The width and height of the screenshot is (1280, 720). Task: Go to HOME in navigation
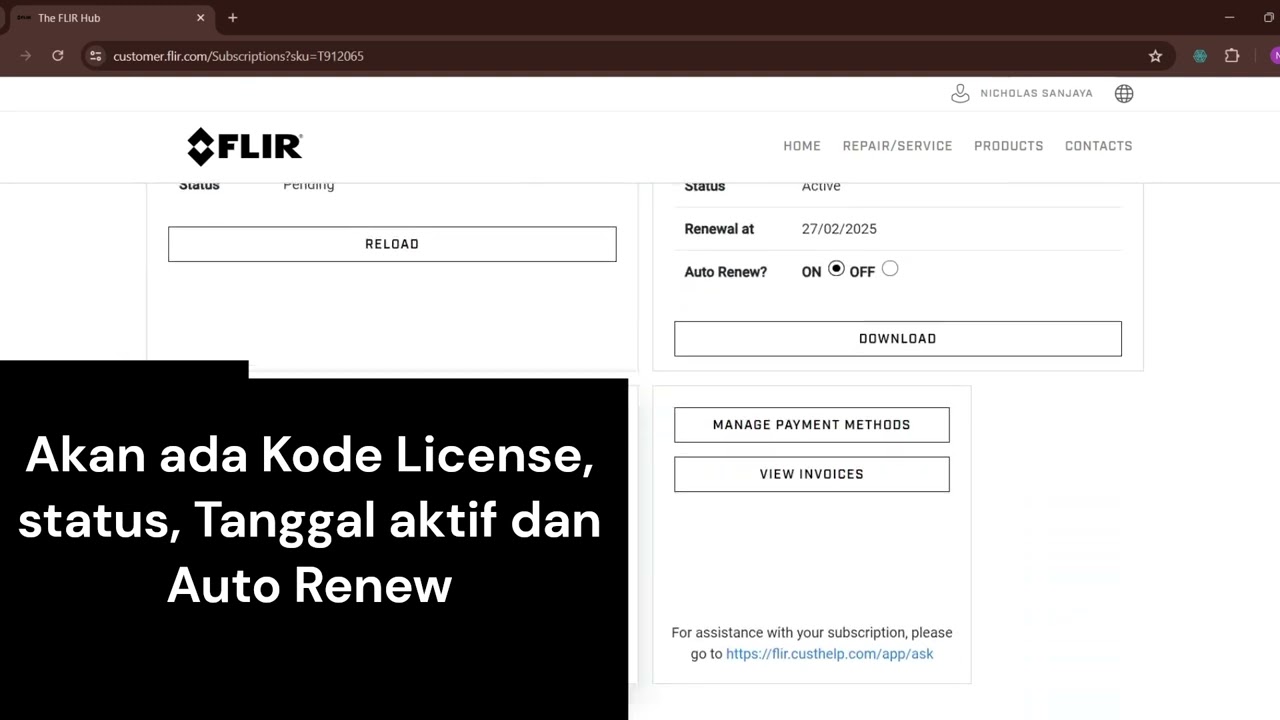click(802, 146)
